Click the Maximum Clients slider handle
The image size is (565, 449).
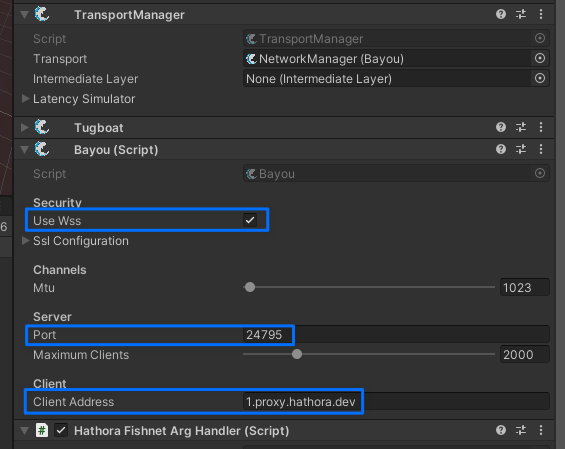(x=297, y=354)
